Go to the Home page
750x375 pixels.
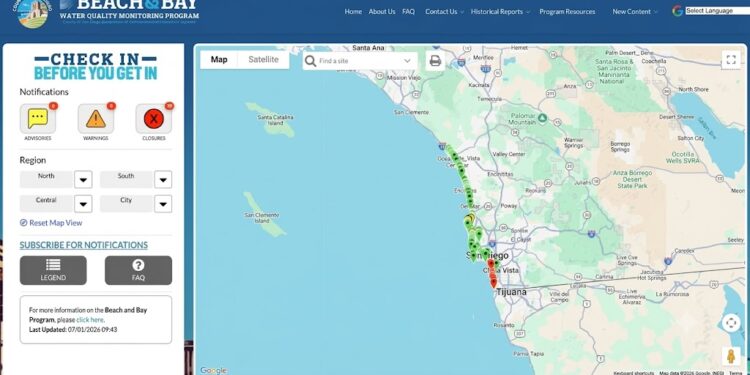[353, 11]
